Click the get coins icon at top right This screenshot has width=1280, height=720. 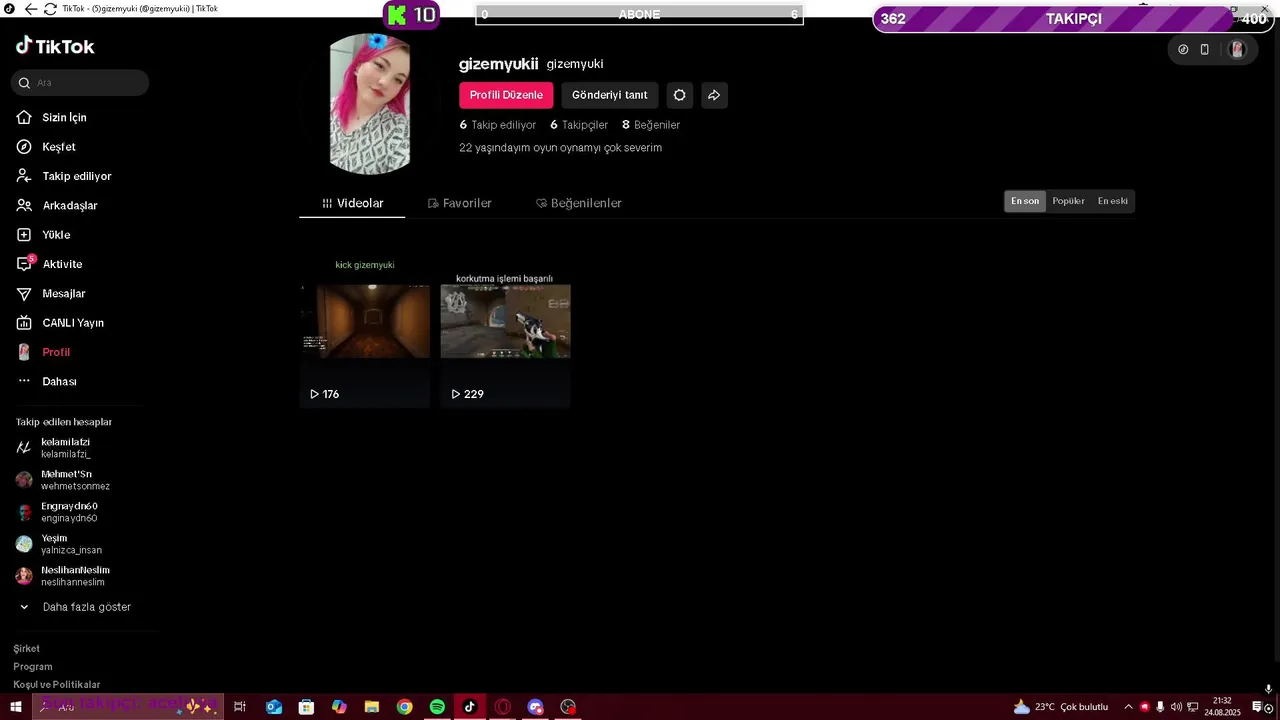1183,49
